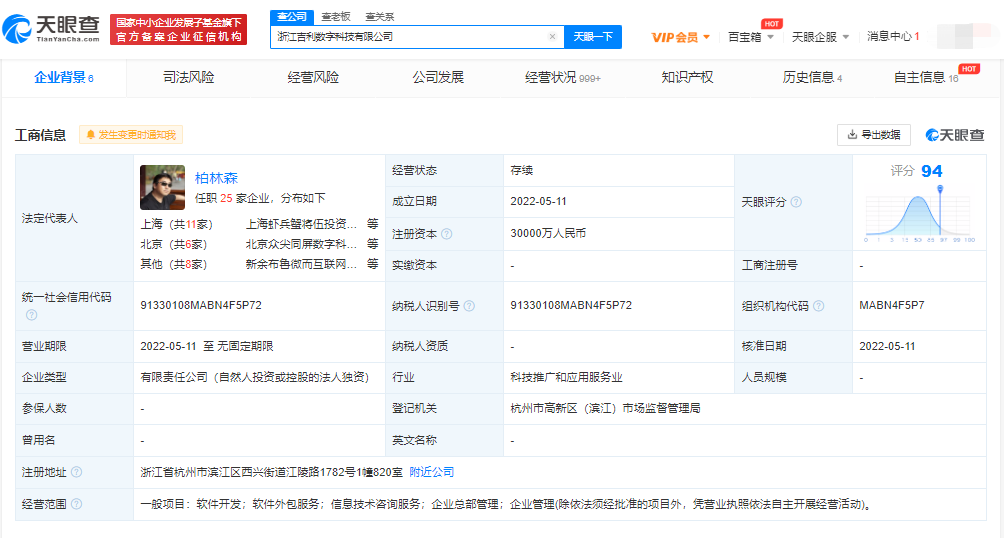This screenshot has height=538, width=1004.
Task: Open 上海虾兵蟹将伍投资 company link
Action: (x=301, y=224)
